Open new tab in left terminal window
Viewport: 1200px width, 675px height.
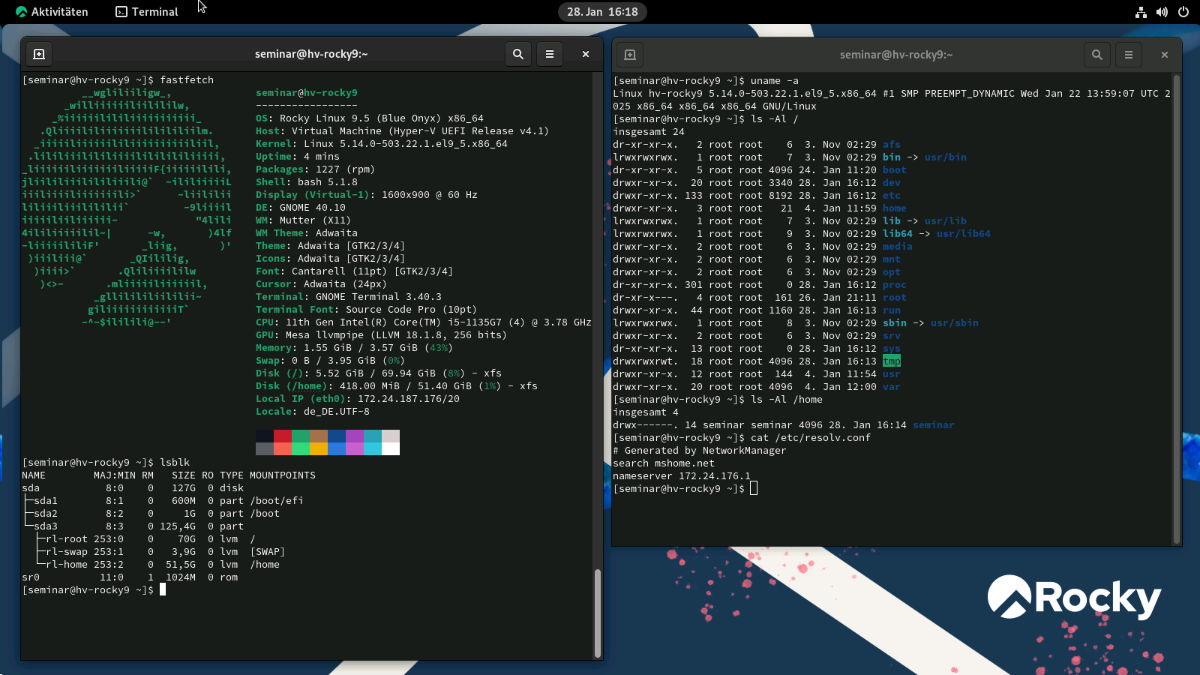click(x=38, y=54)
